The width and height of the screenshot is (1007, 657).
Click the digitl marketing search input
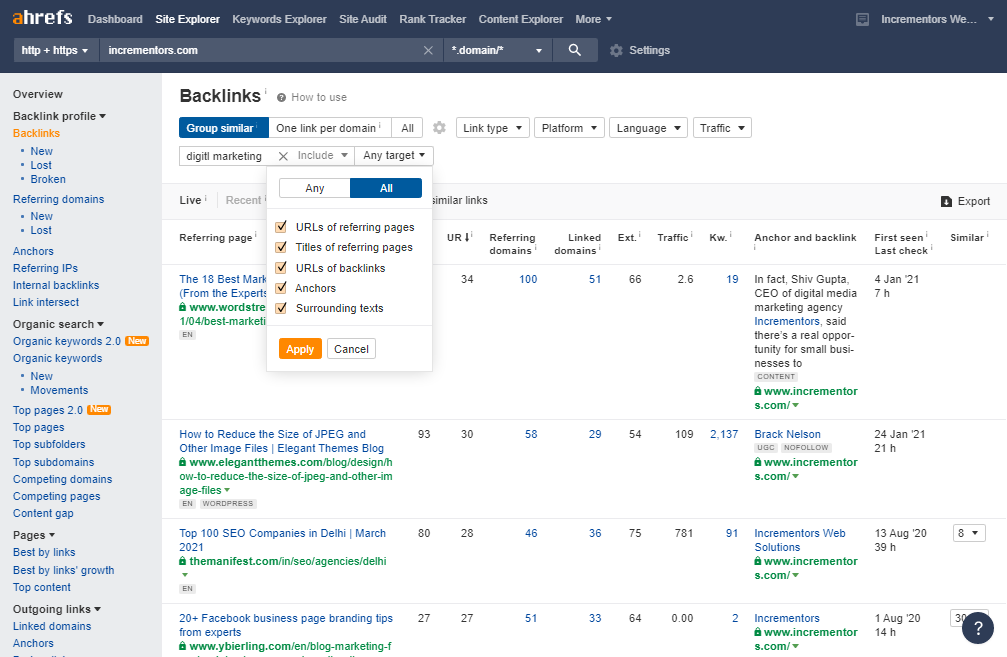click(x=228, y=156)
